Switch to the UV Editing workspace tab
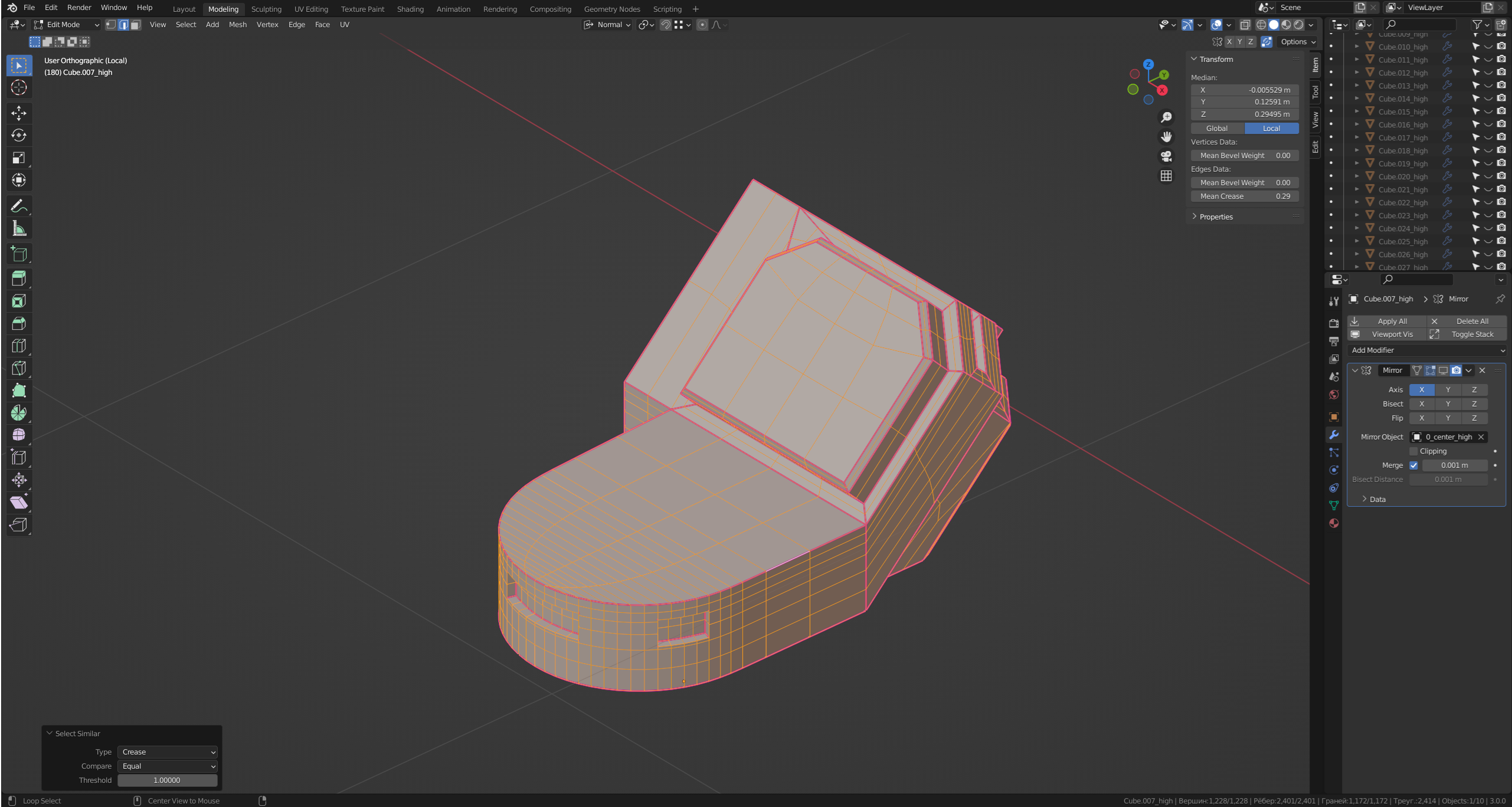Image resolution: width=1512 pixels, height=807 pixels. point(311,9)
